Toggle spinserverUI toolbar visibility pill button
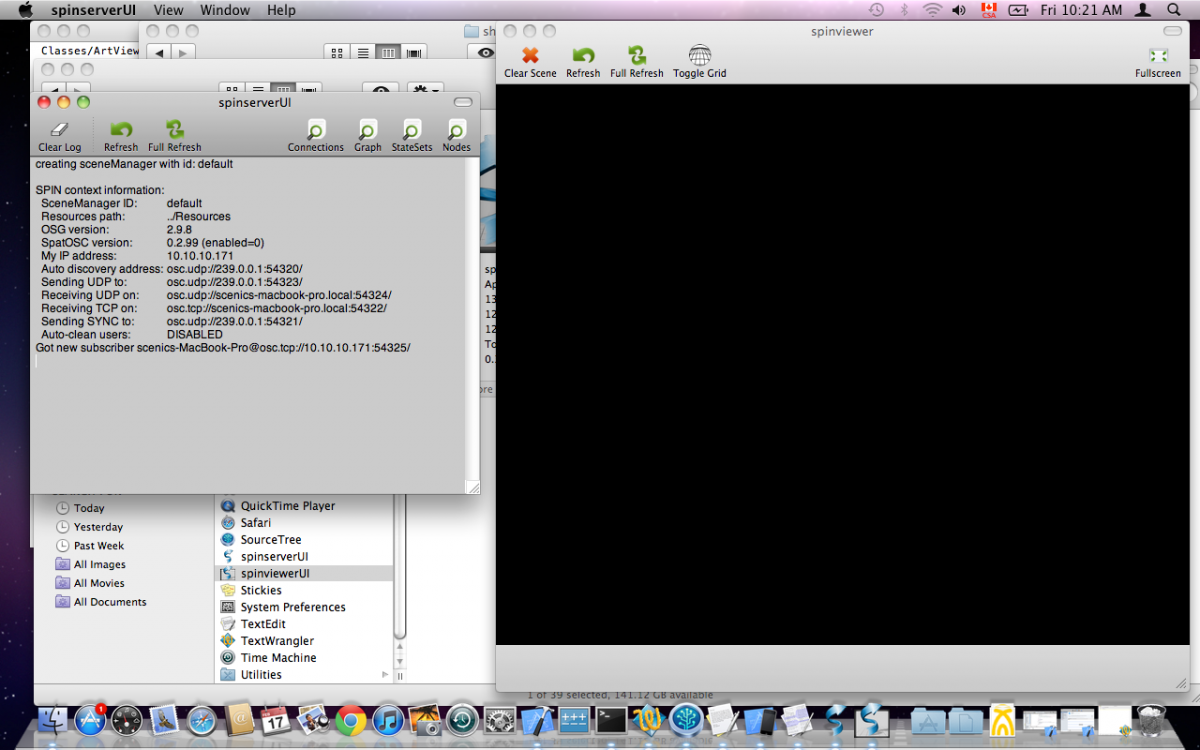 coord(463,102)
